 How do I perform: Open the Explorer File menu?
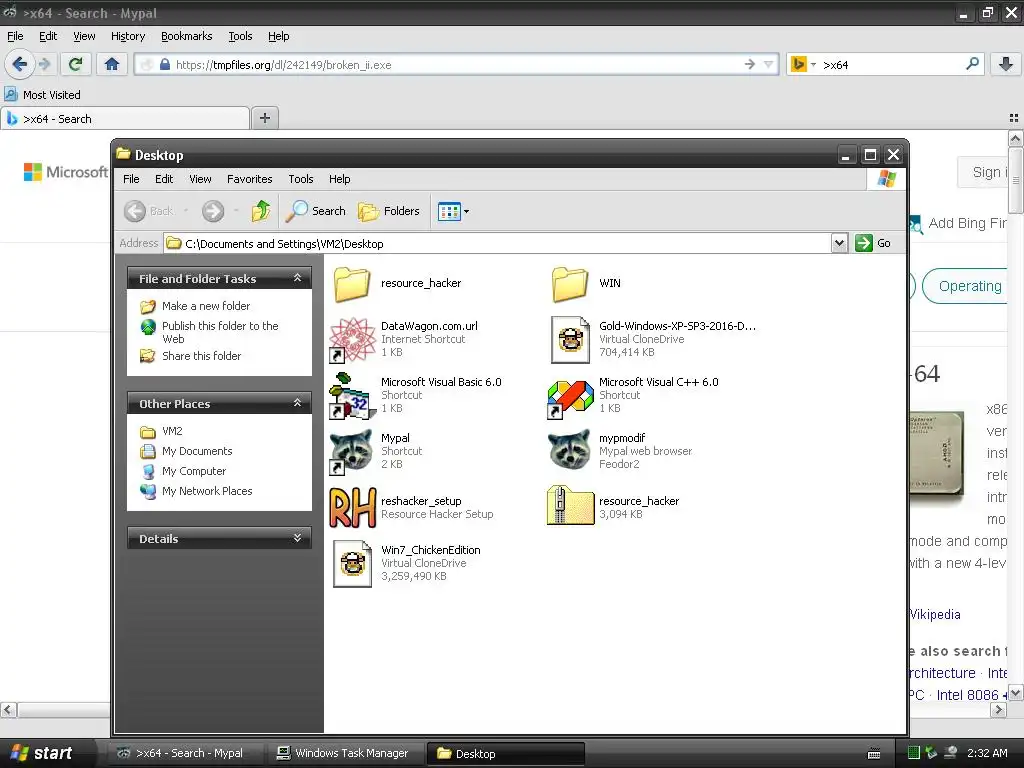[131, 179]
